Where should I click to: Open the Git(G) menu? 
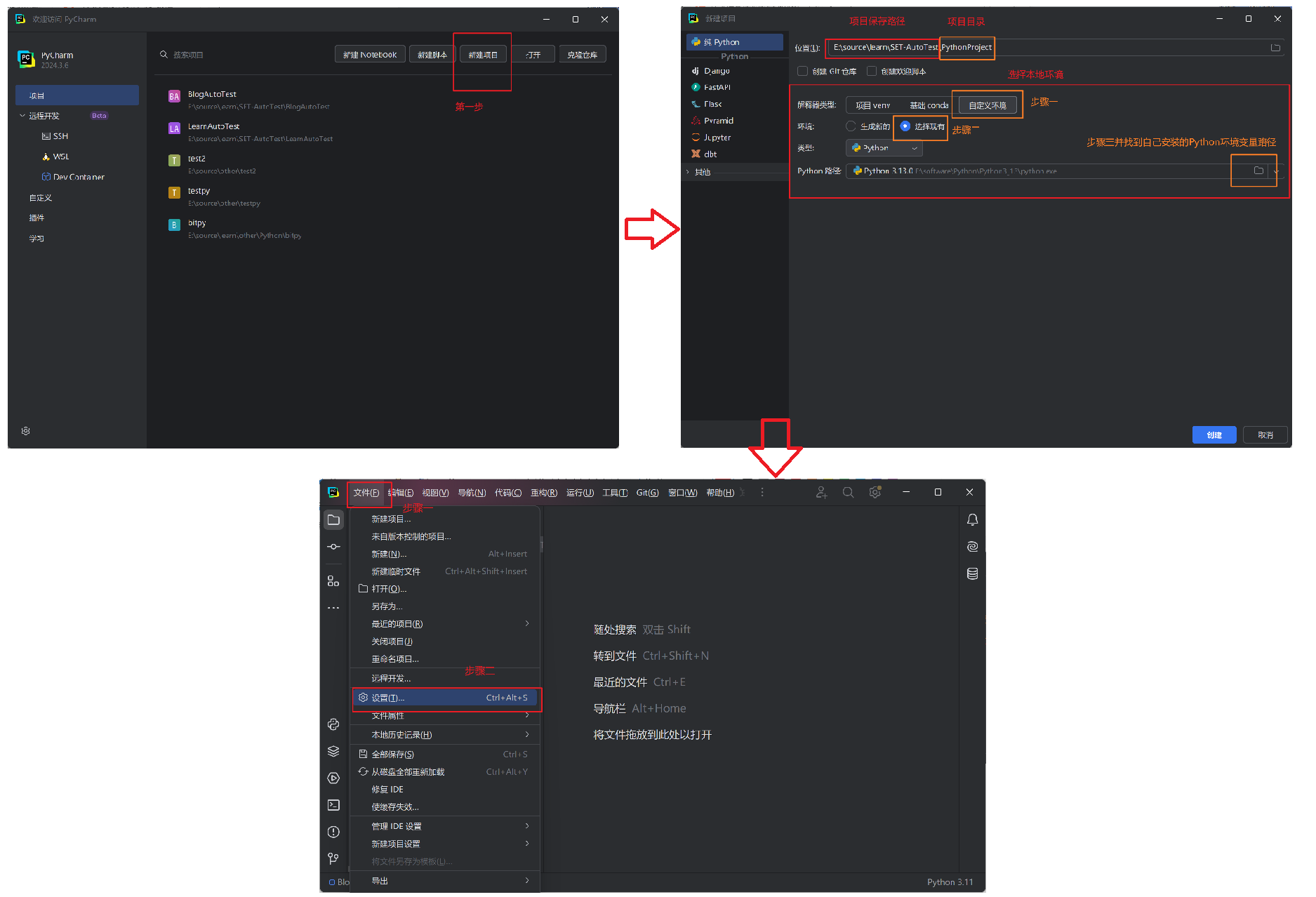(x=647, y=493)
